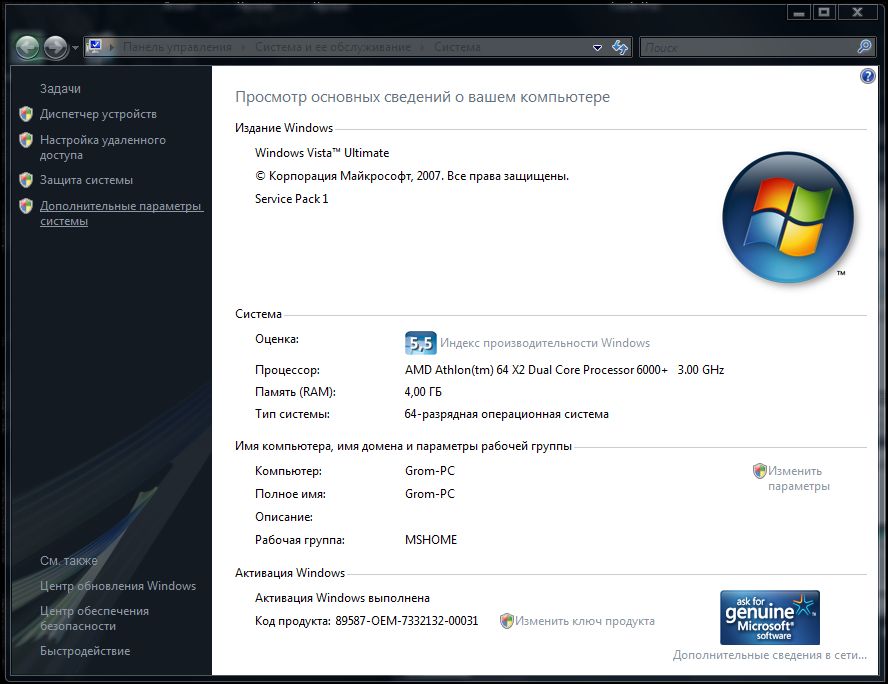The image size is (888, 684).
Task: Open Центр обновления Windows
Action: 118,585
